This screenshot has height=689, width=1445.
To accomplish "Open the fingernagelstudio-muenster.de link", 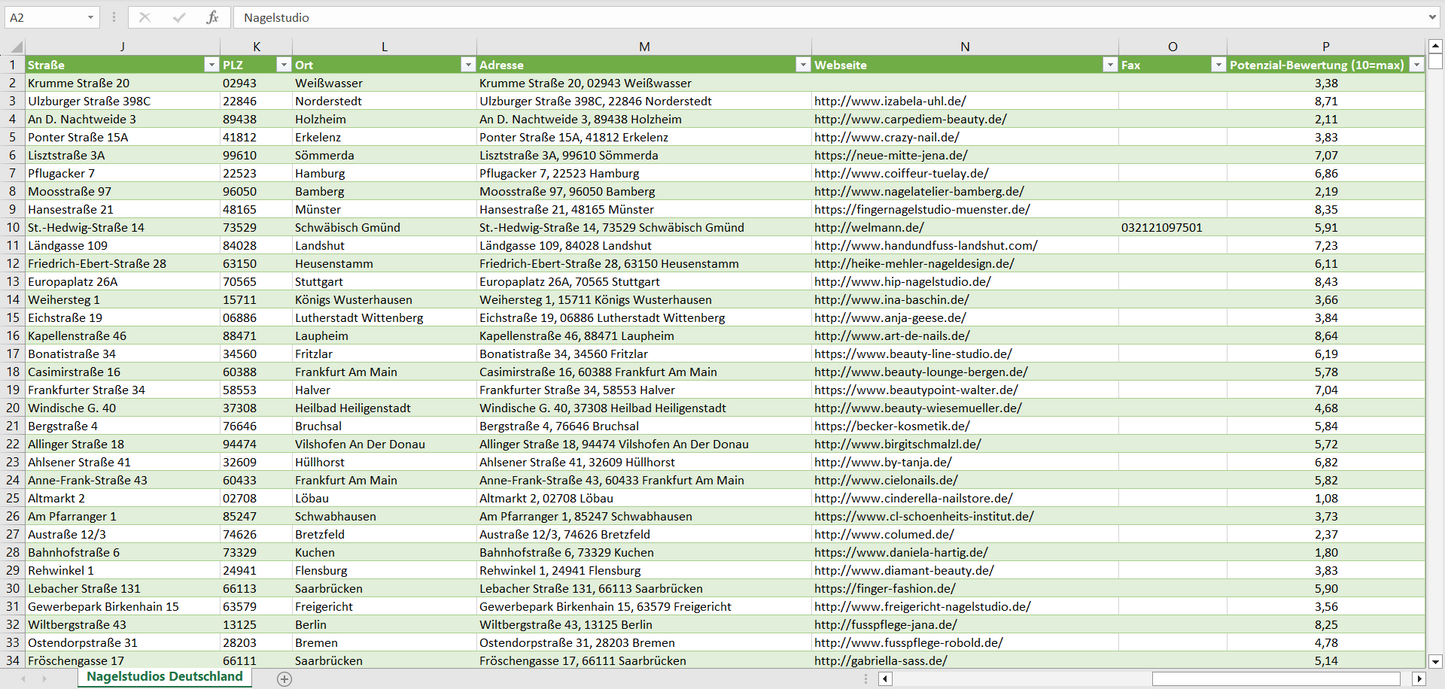I will point(921,210).
